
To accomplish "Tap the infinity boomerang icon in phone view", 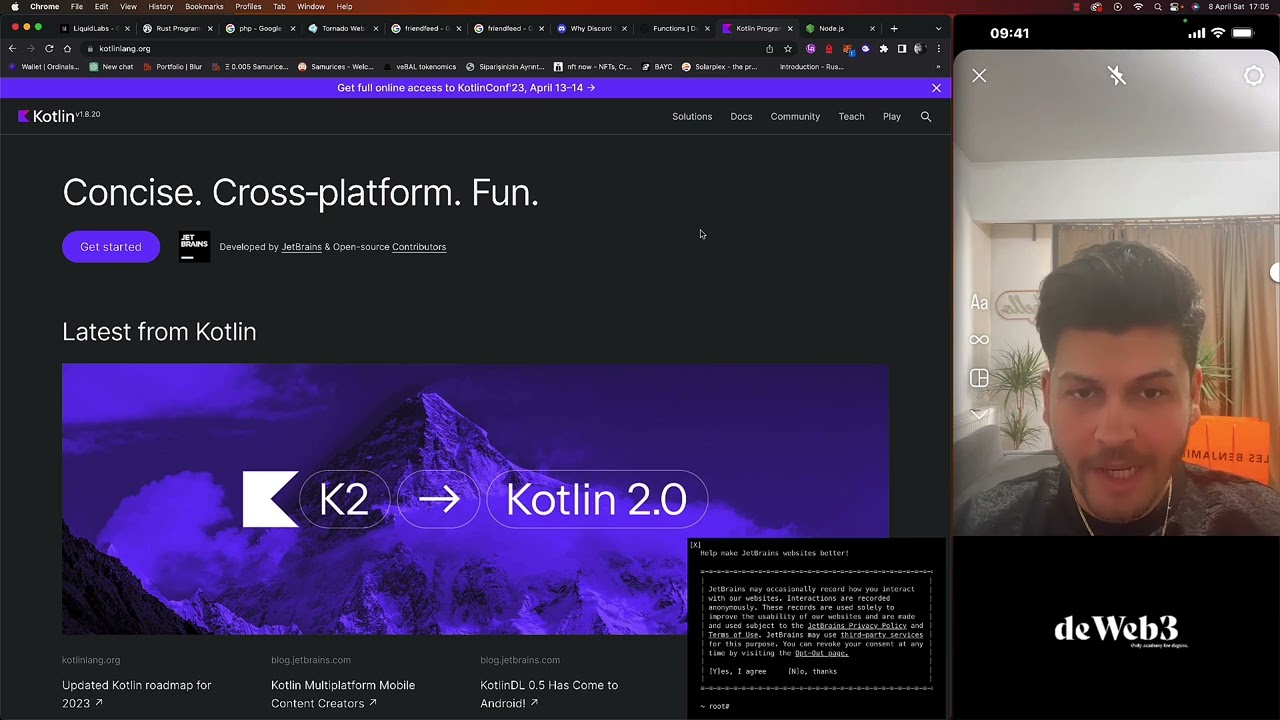I will [979, 340].
